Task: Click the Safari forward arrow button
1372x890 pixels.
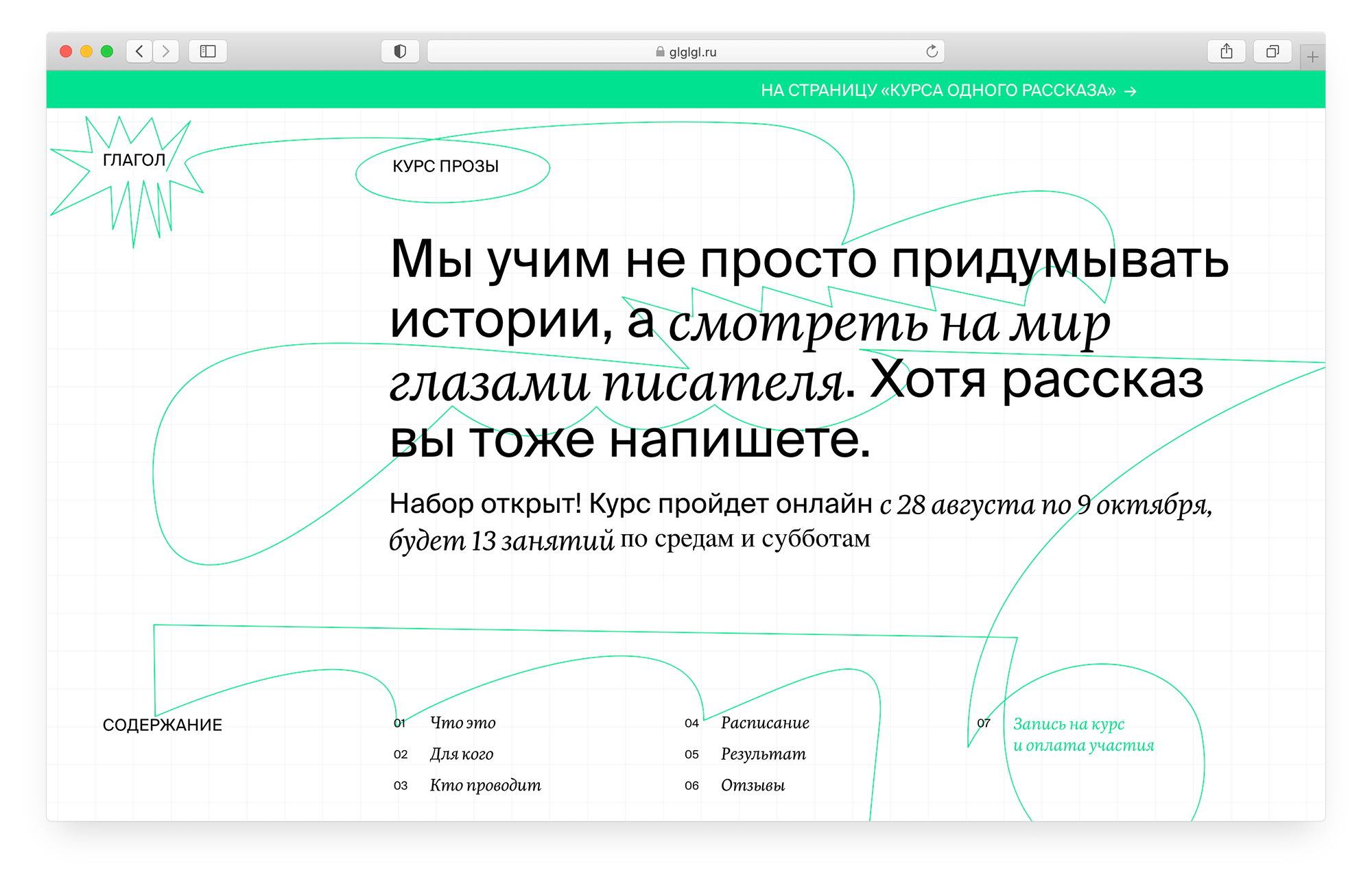Action: 166,51
